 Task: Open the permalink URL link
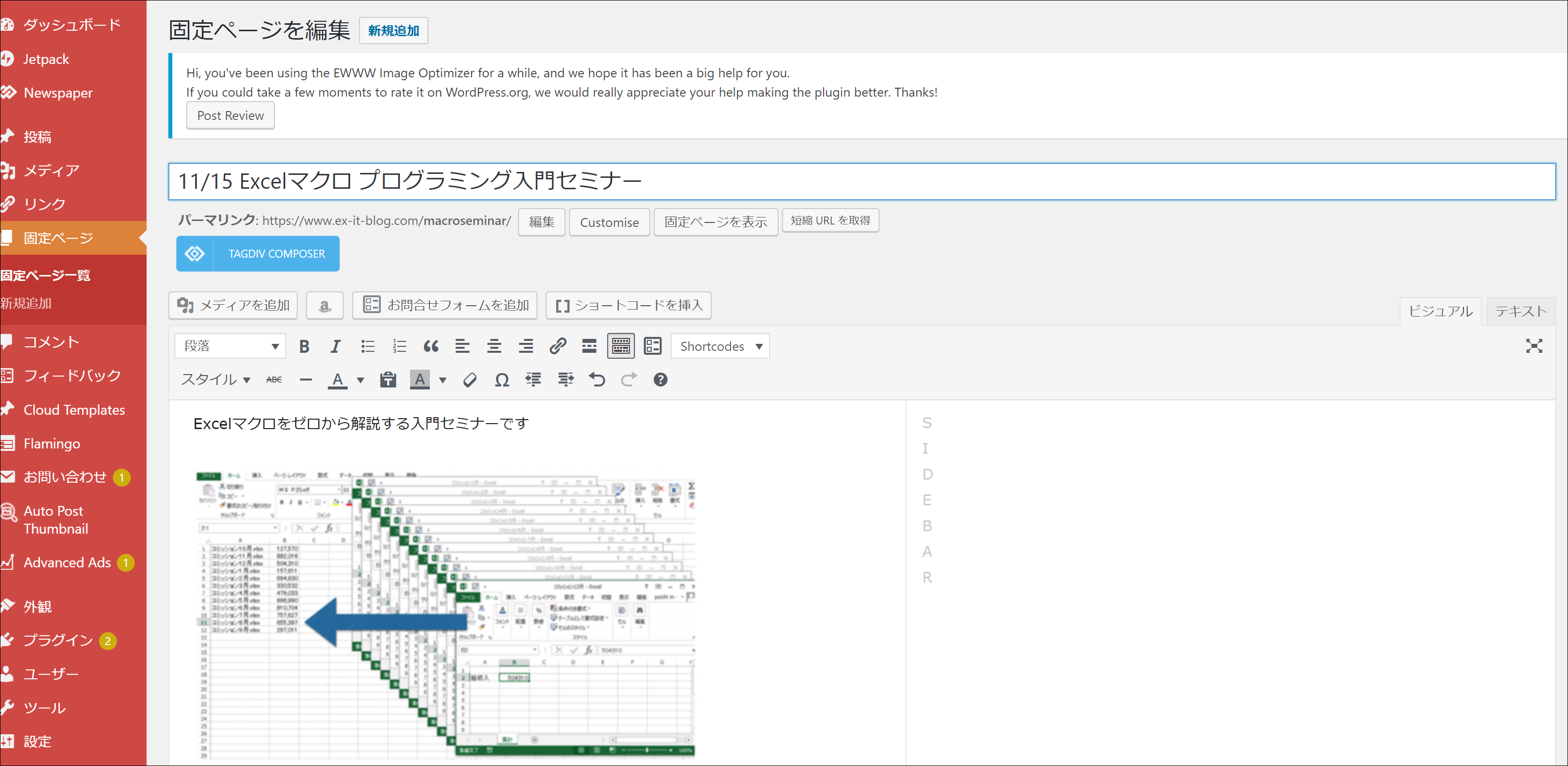coord(386,220)
